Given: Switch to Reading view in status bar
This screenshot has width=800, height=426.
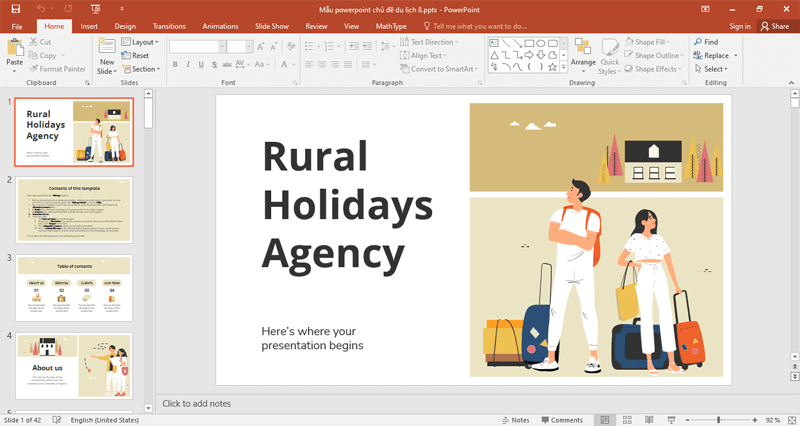Looking at the screenshot, I should tap(649, 420).
